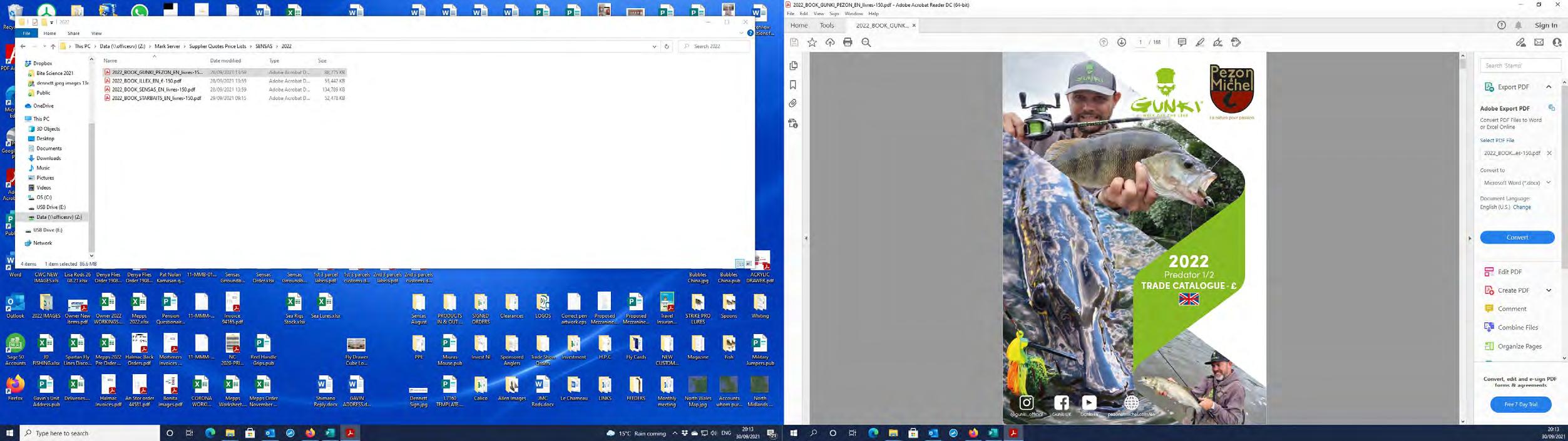Print the PDF using the printer icon
Screen dimensions: 1568x441
[848, 43]
